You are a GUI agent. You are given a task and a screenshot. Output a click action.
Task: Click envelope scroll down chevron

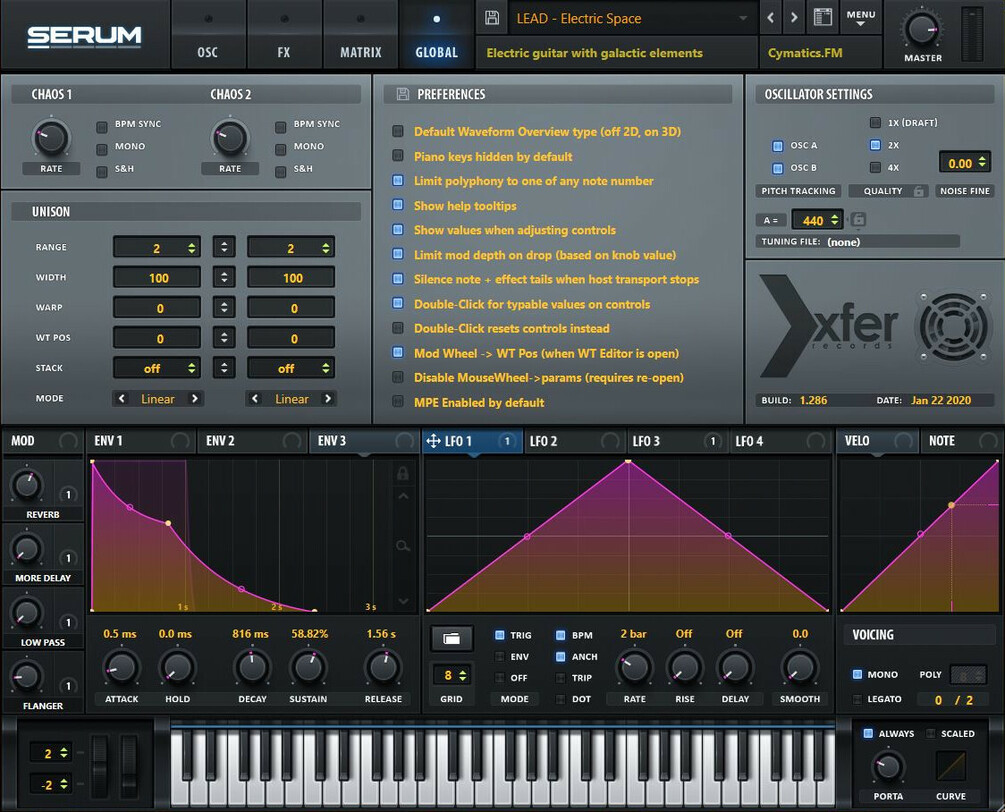click(403, 601)
